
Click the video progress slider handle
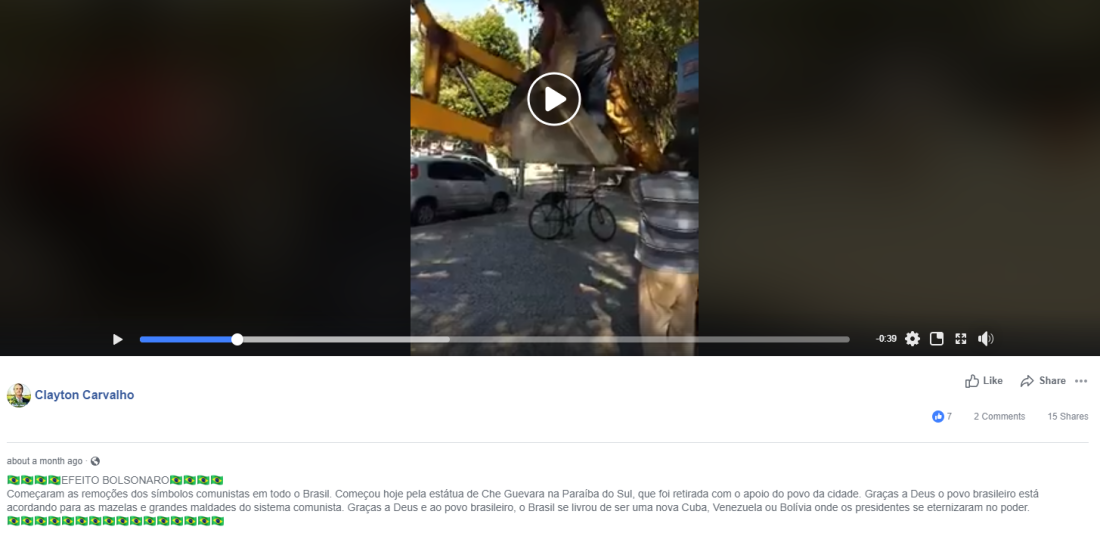click(x=237, y=340)
